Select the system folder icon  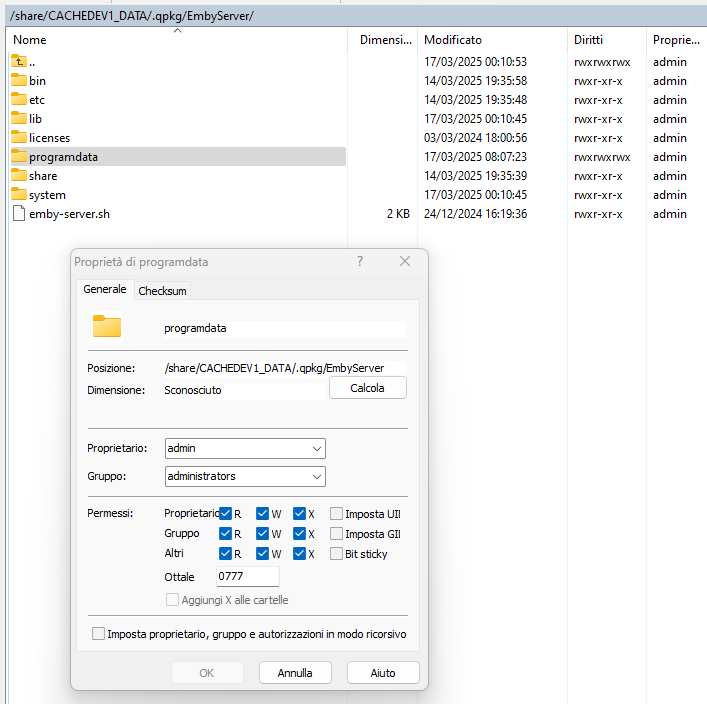click(18, 194)
